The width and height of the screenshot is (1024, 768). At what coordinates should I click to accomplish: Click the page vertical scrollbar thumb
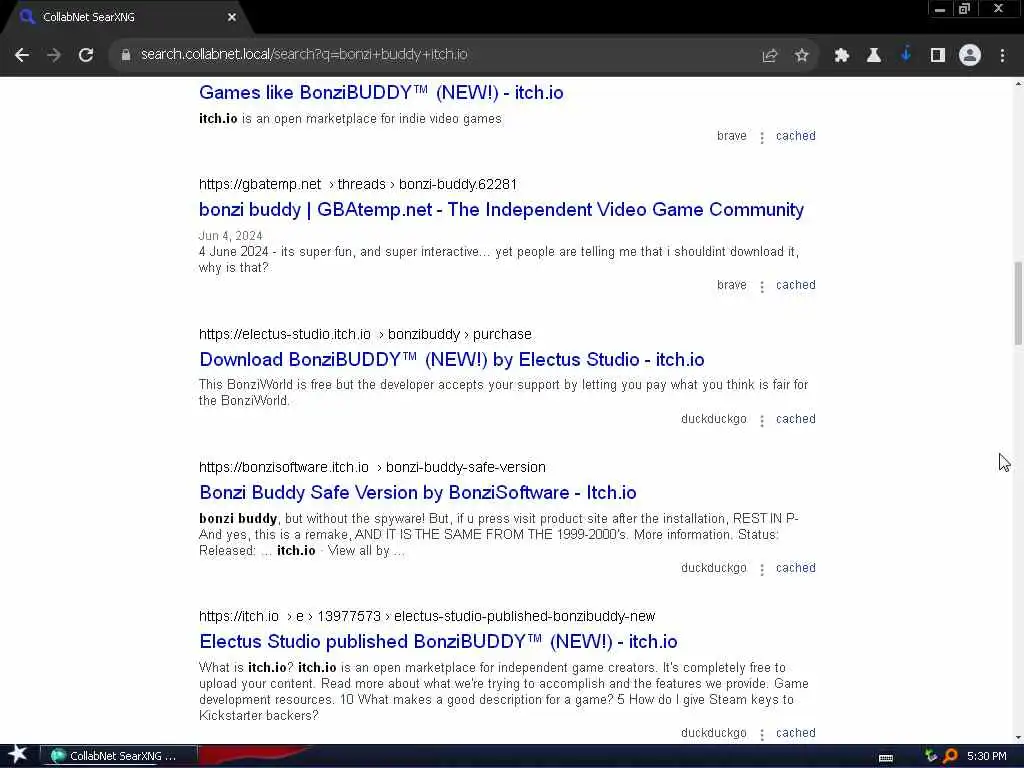coord(1018,303)
